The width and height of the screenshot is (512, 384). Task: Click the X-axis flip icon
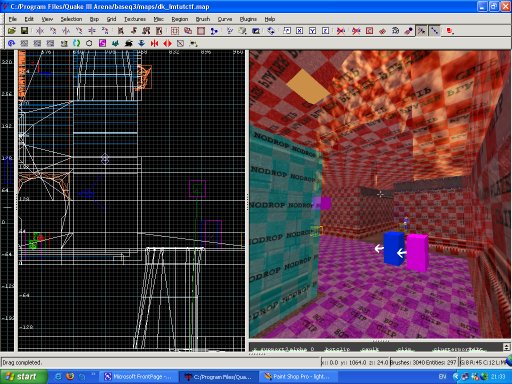[40, 31]
